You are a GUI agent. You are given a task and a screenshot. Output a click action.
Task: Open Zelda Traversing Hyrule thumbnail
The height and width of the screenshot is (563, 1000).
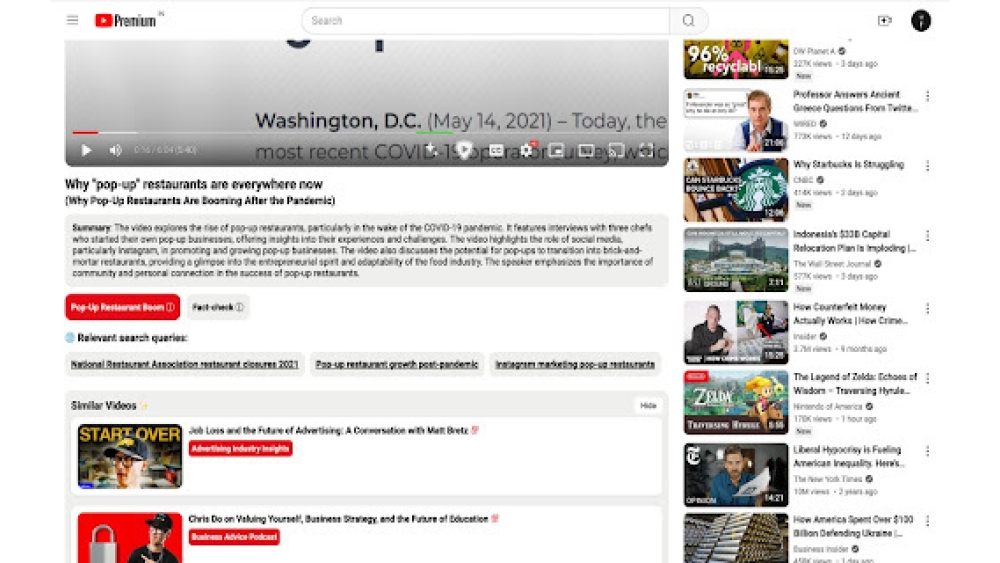tap(736, 402)
